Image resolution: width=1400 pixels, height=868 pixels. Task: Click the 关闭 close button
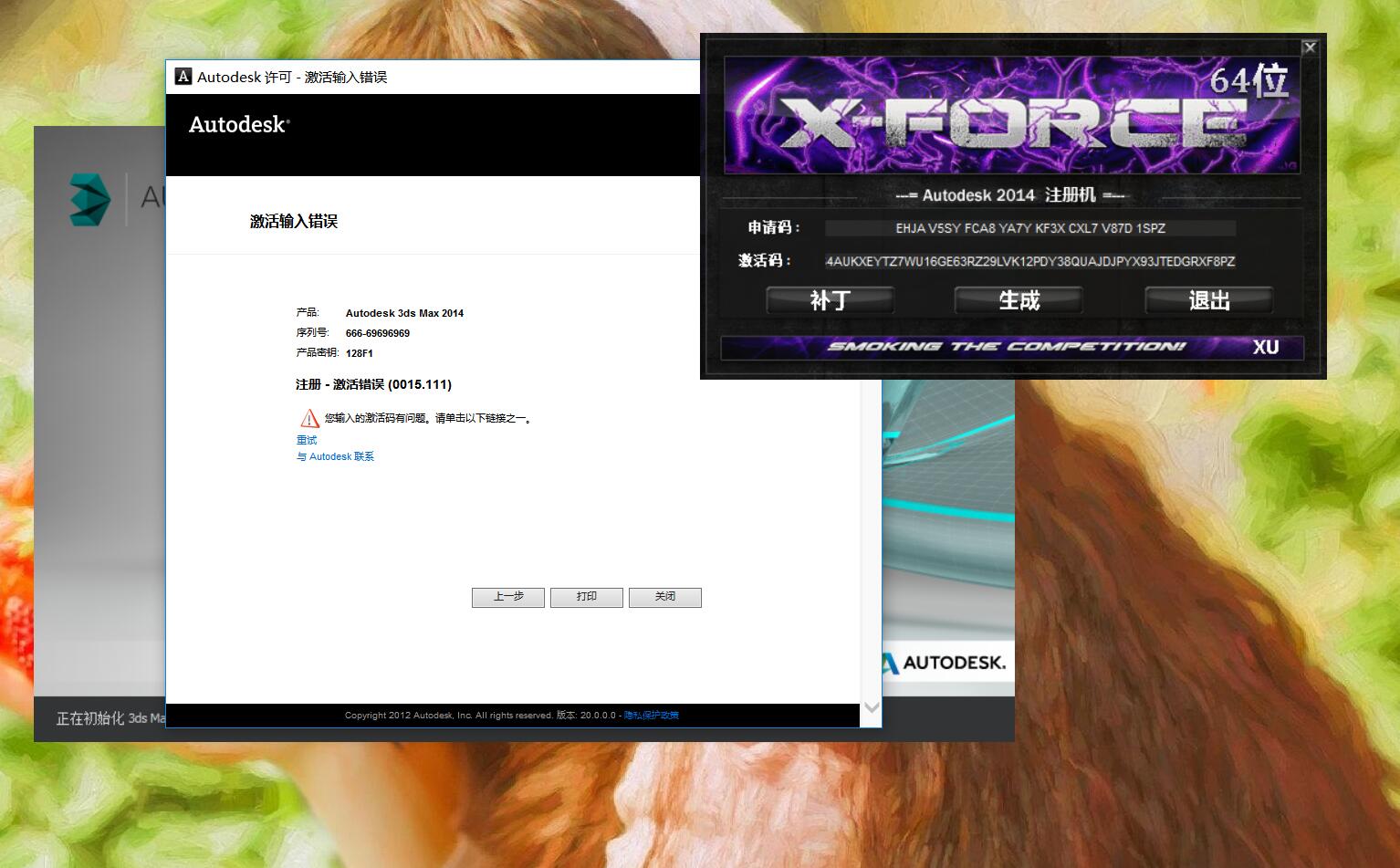665,597
